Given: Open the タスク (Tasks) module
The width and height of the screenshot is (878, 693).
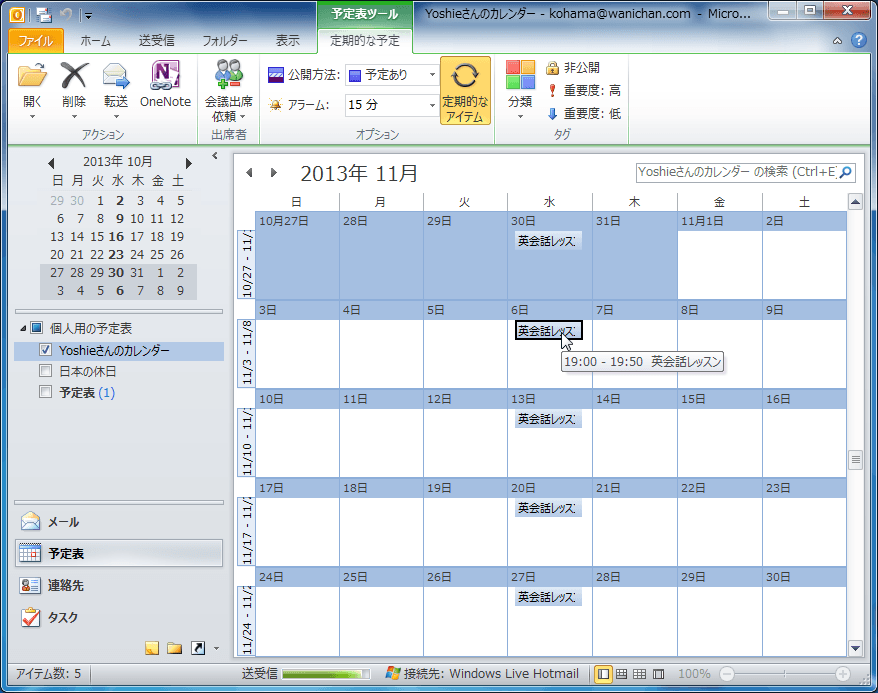Looking at the screenshot, I should 119,617.
